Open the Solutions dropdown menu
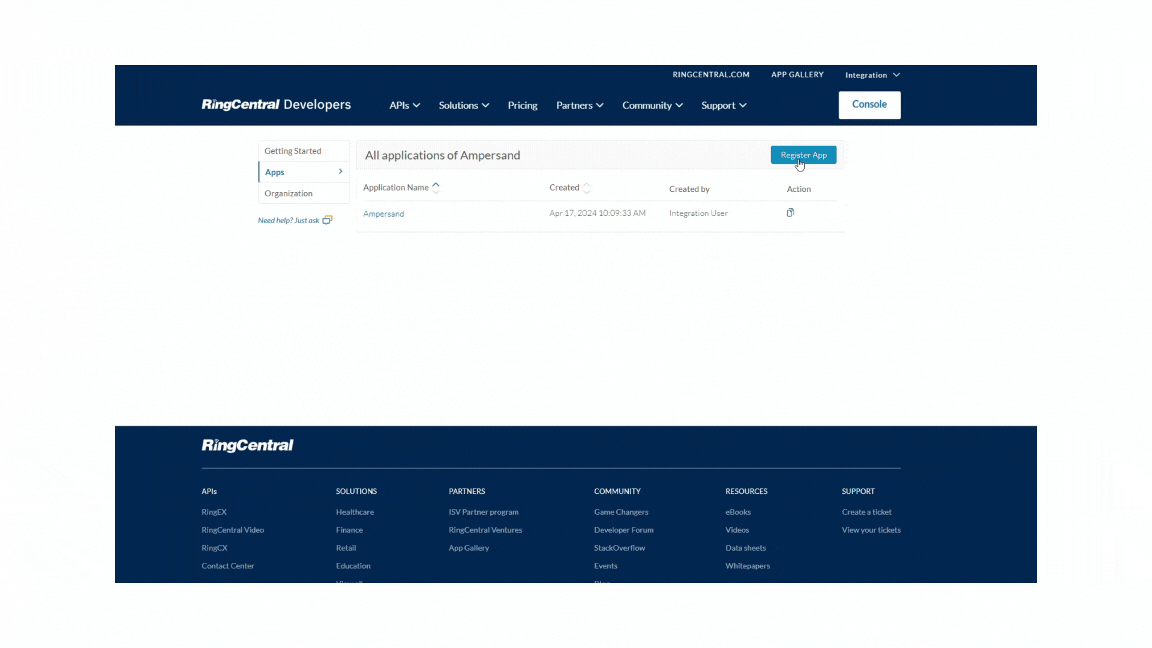 [463, 105]
